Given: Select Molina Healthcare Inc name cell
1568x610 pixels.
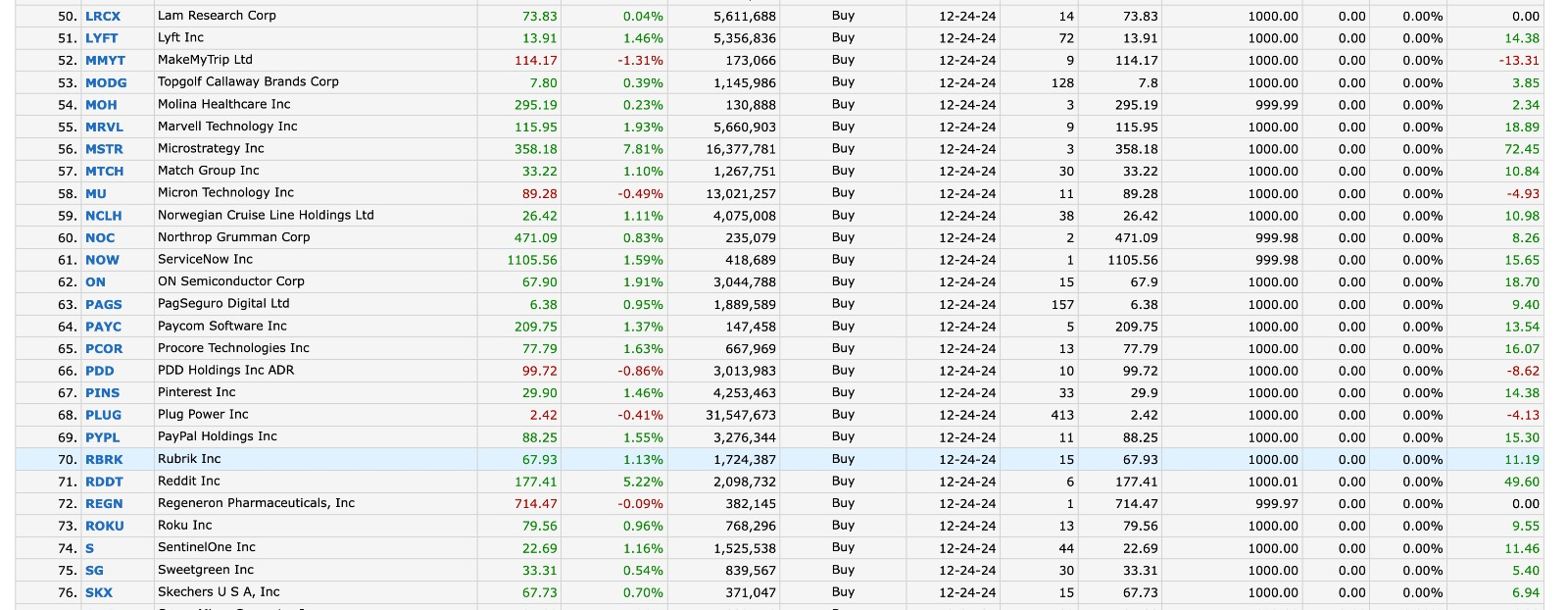Looking at the screenshot, I should click(x=223, y=104).
